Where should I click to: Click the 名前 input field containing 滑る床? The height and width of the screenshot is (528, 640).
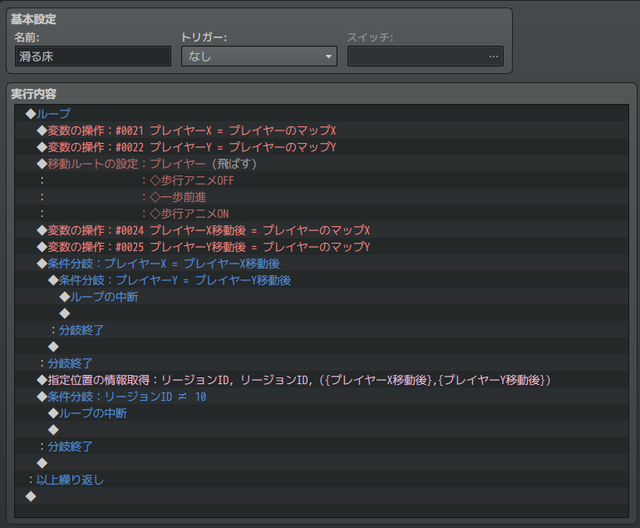tap(93, 56)
